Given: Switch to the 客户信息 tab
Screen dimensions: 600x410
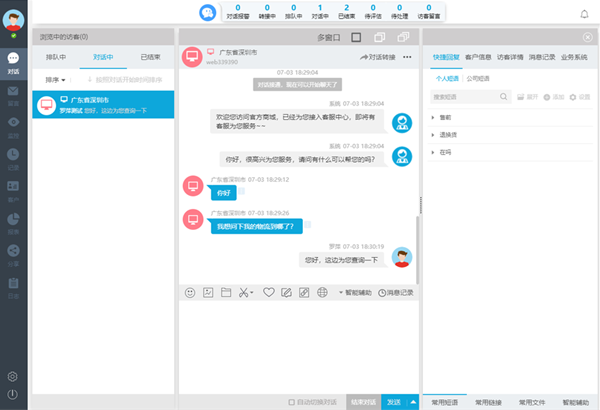Looking at the screenshot, I should pyautogui.click(x=478, y=57).
